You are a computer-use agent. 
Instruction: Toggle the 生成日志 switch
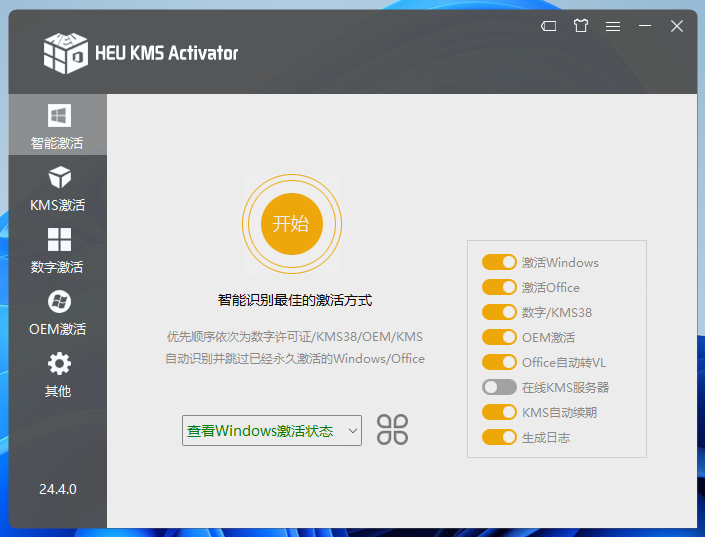[499, 437]
